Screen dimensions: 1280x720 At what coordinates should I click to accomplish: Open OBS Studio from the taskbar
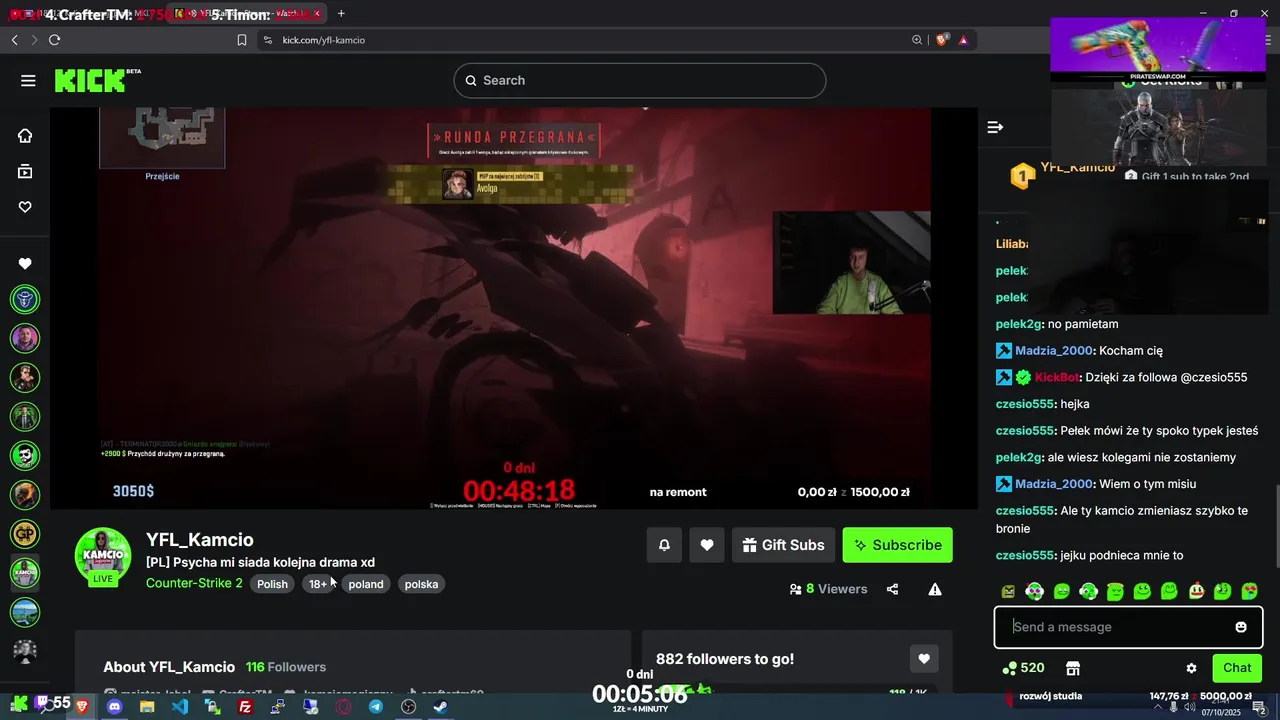[408, 707]
